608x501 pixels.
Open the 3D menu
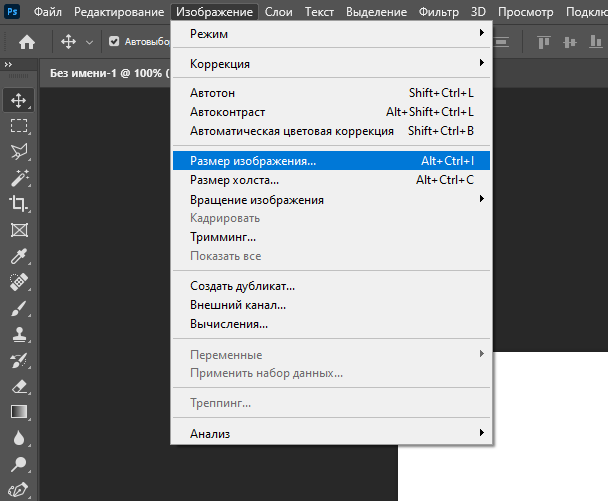coord(478,12)
